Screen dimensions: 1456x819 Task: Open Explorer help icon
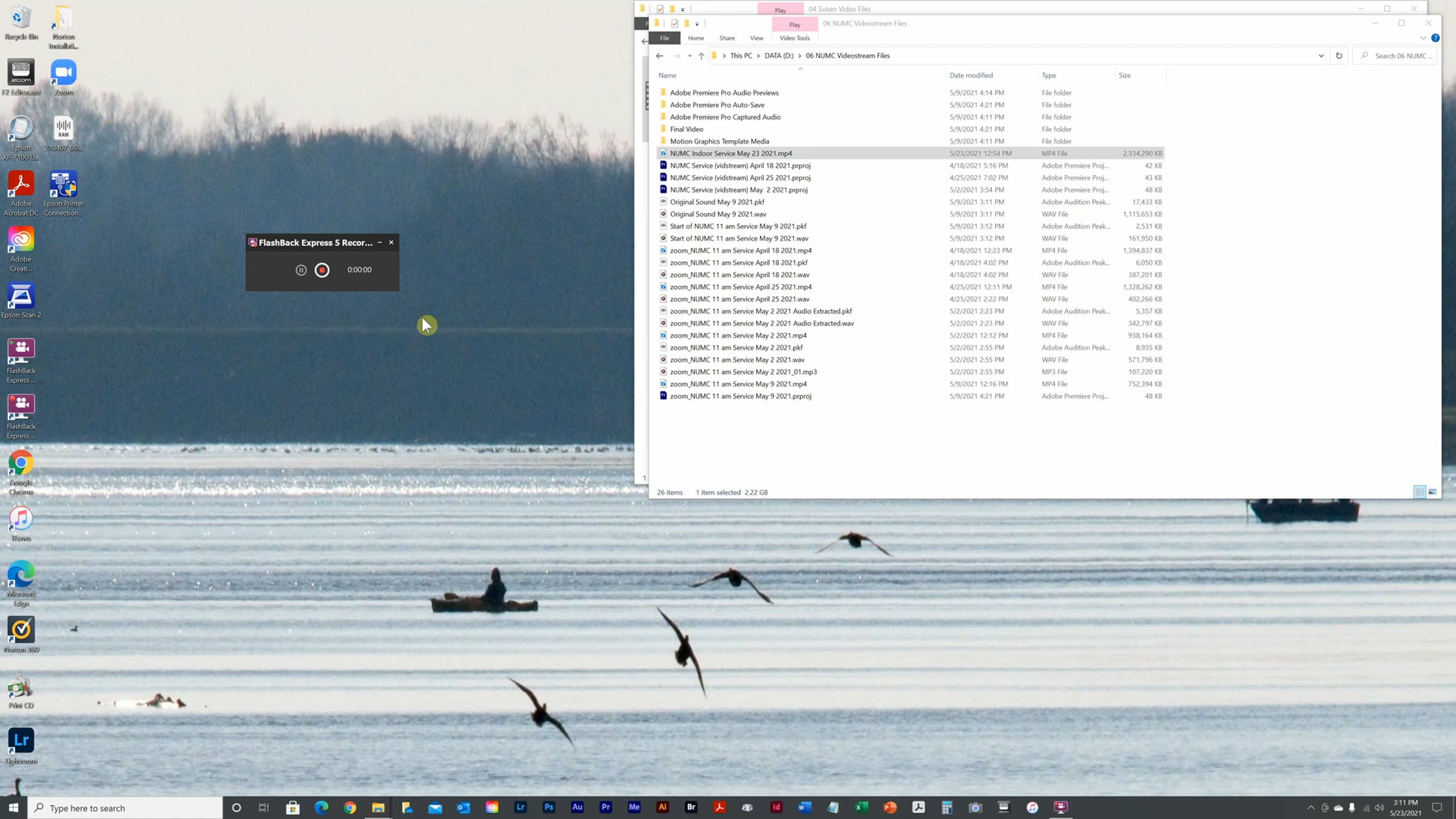(x=1435, y=38)
